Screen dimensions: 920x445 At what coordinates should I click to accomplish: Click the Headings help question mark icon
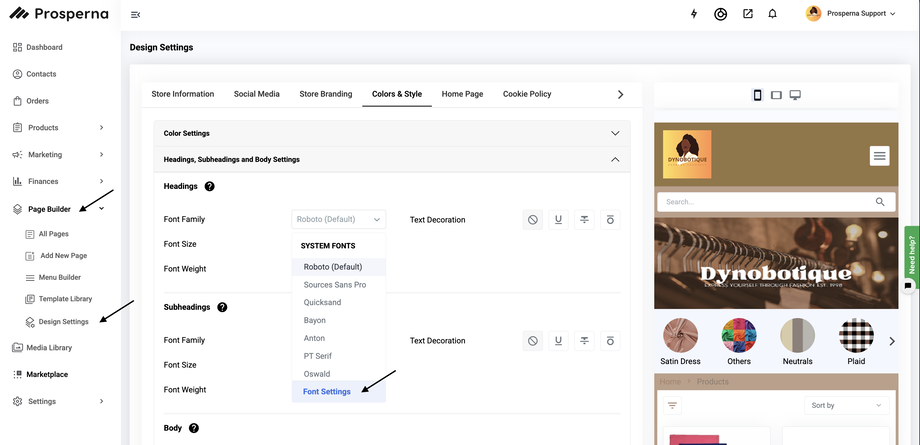[209, 186]
